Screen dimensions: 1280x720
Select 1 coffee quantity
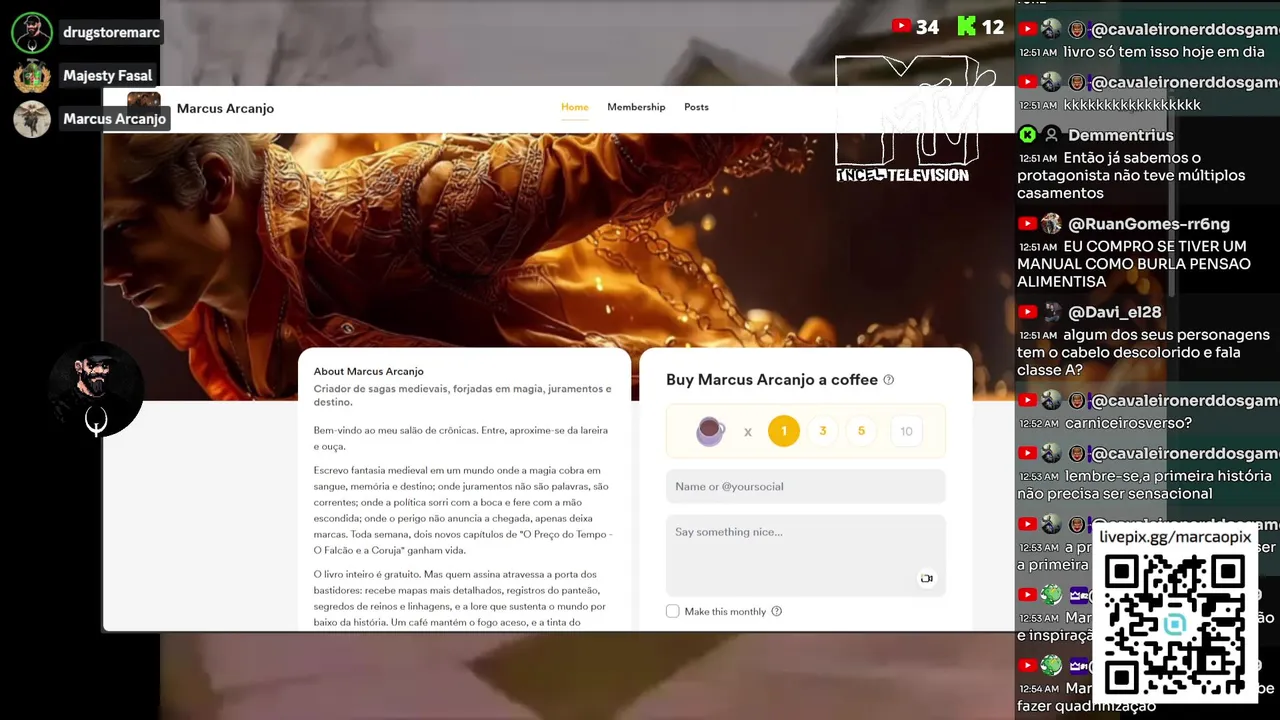point(784,431)
